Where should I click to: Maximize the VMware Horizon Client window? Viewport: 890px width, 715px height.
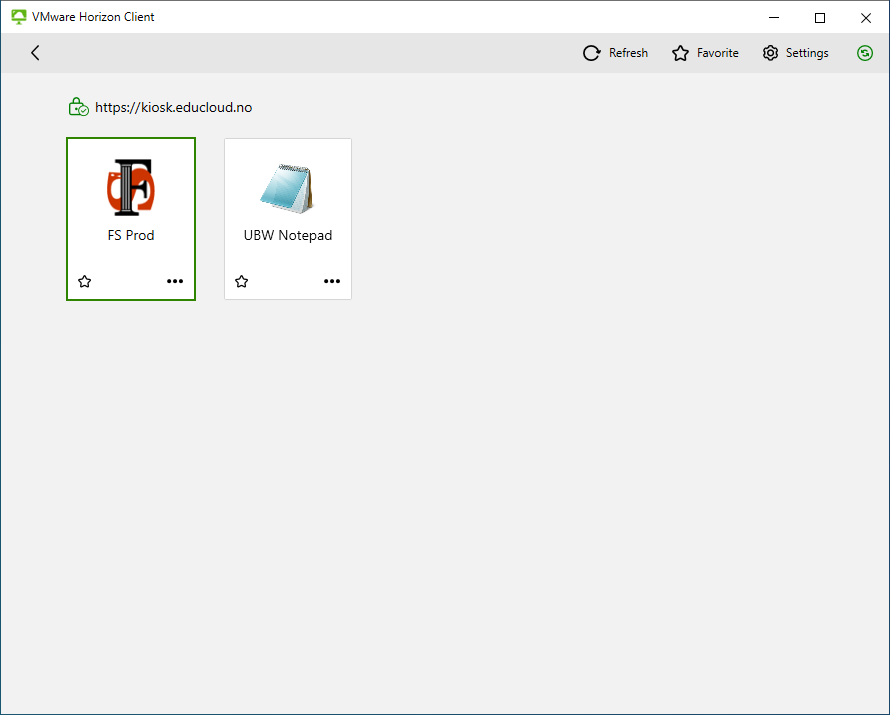[x=820, y=18]
